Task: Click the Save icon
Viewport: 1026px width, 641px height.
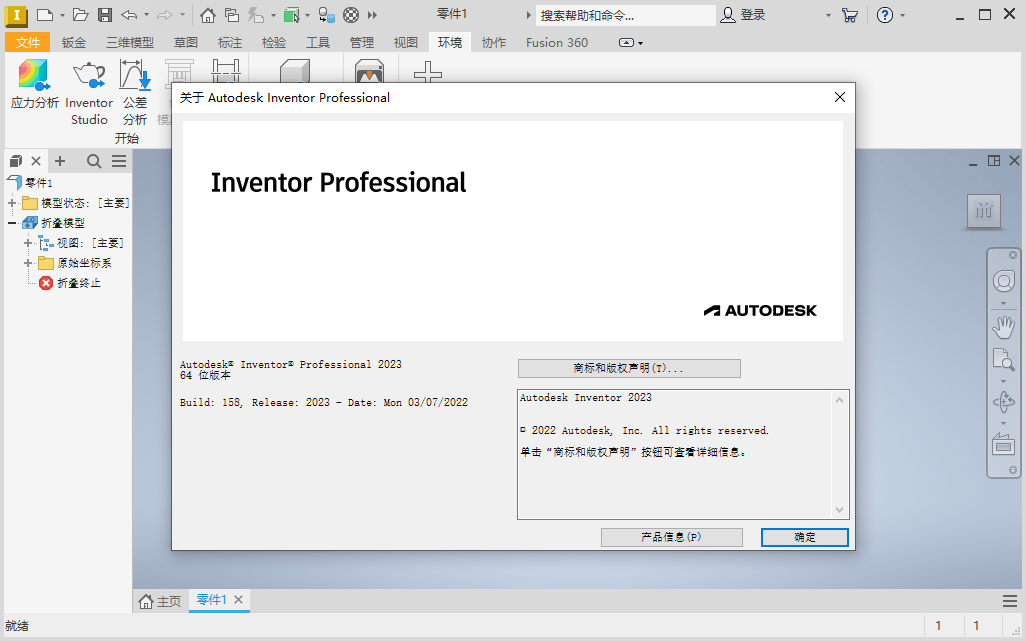Action: click(105, 14)
